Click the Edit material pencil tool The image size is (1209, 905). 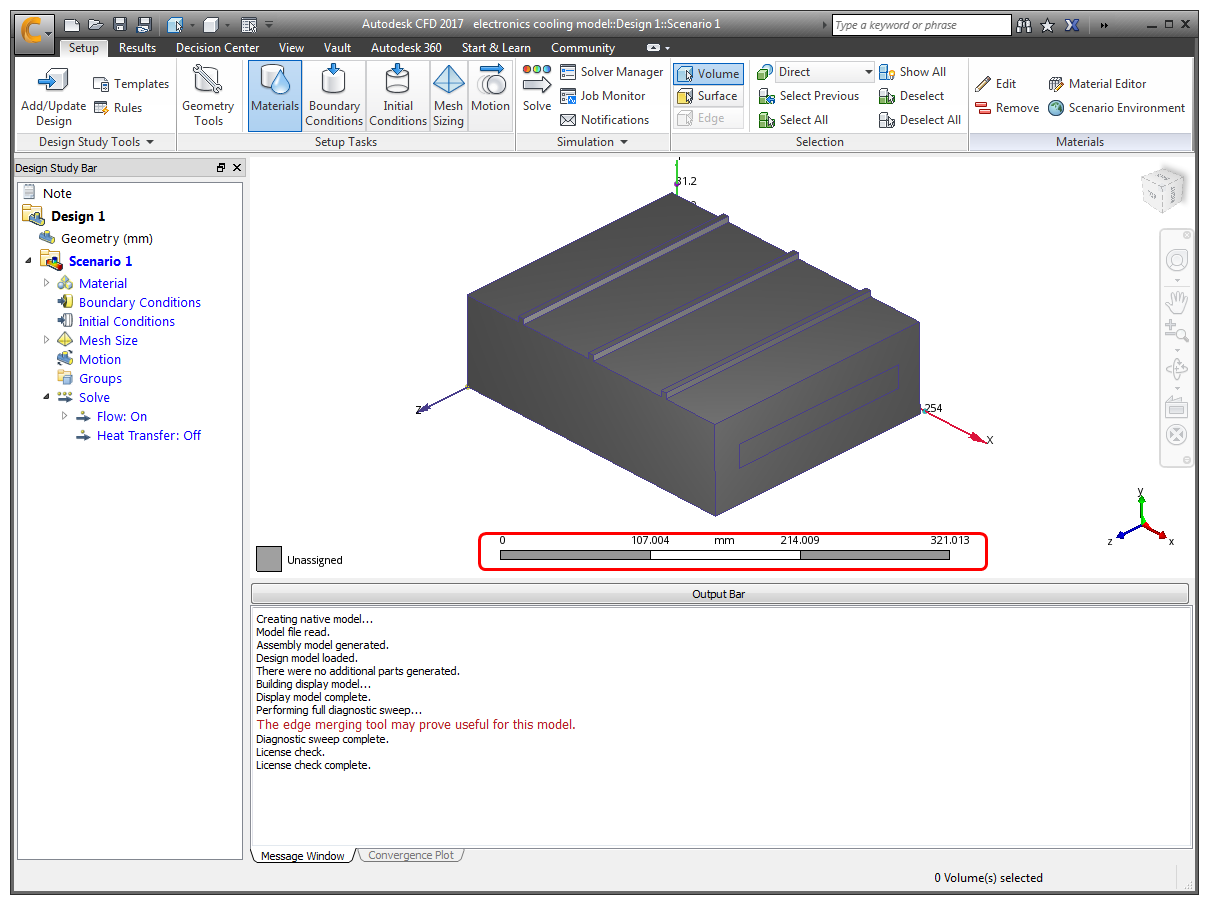point(996,84)
